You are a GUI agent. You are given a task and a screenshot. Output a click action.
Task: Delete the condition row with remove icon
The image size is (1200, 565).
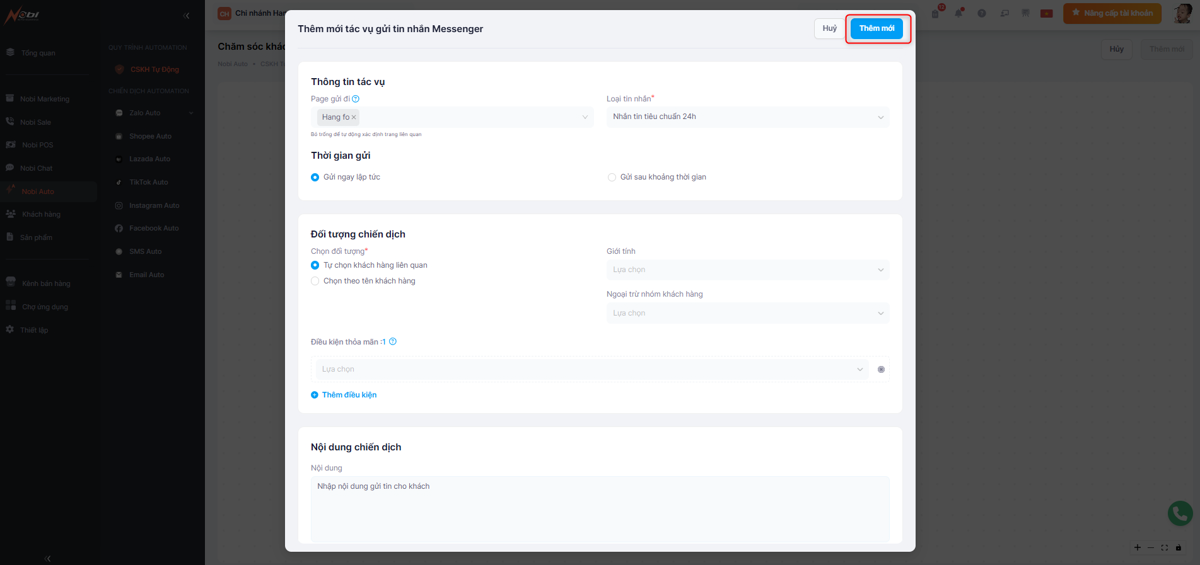[x=881, y=370]
